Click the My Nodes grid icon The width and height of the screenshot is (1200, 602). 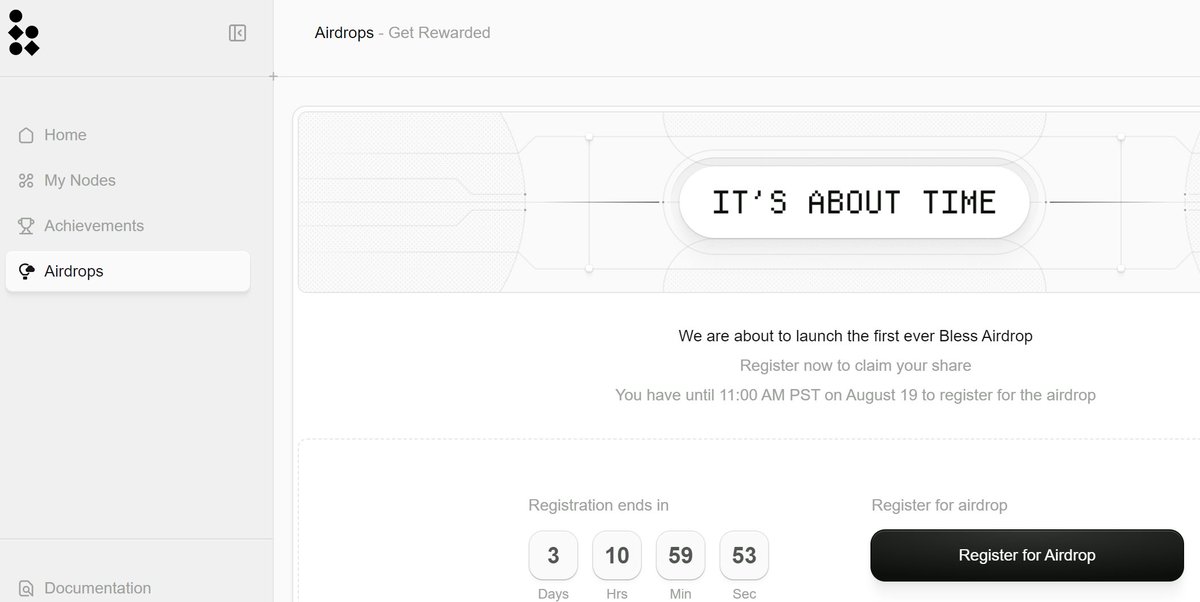pyautogui.click(x=26, y=181)
